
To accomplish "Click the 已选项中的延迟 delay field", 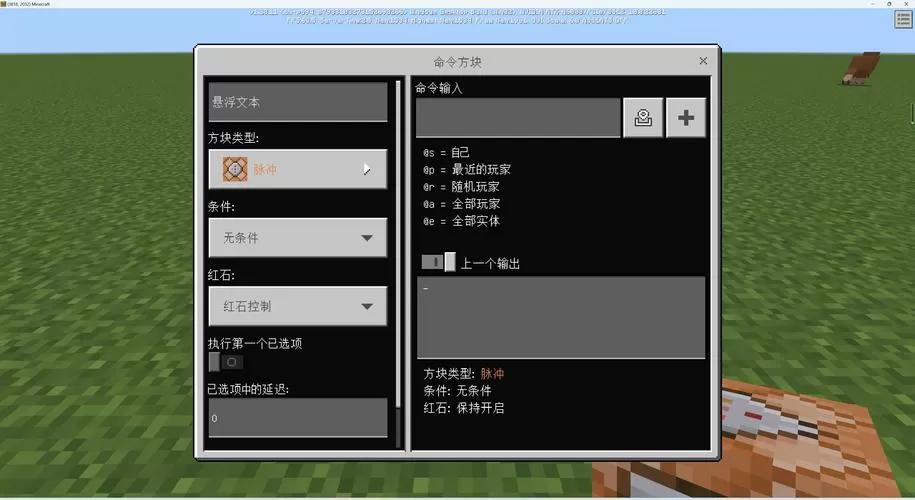I will (298, 418).
